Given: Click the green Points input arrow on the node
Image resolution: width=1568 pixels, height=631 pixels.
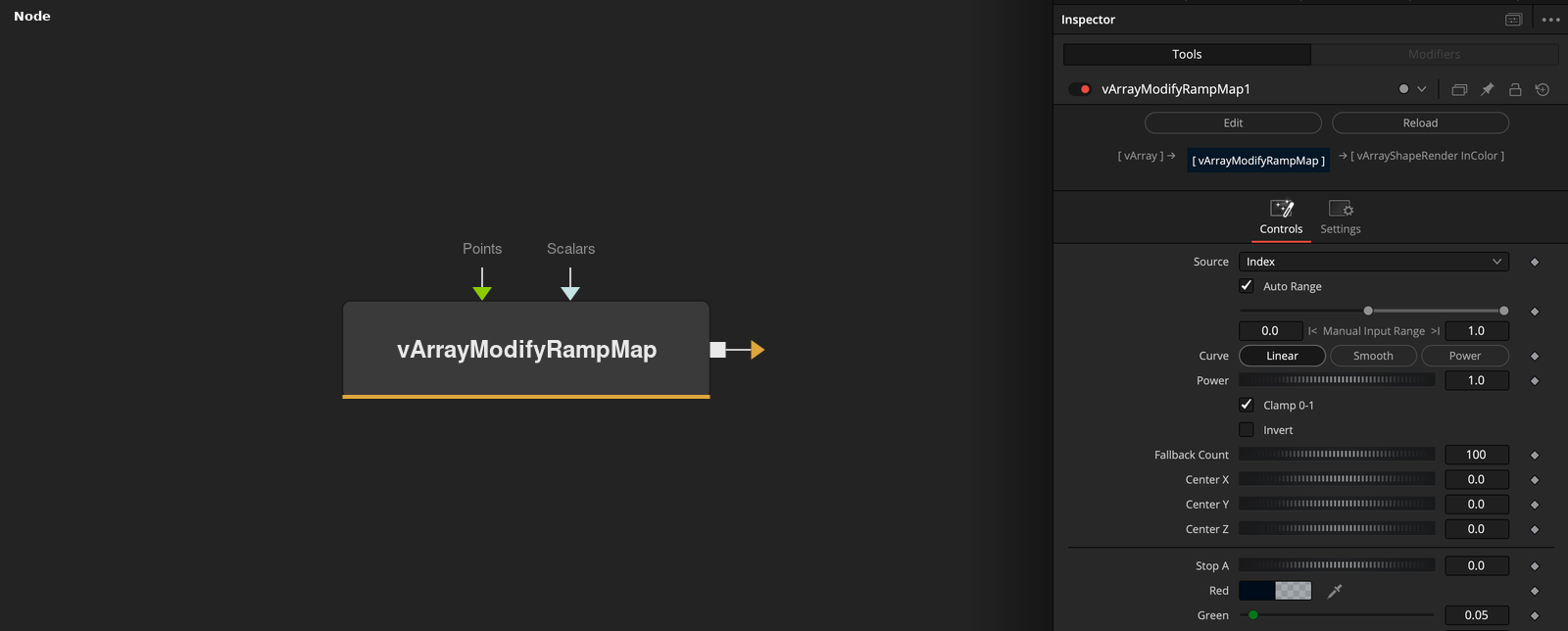Looking at the screenshot, I should 482,293.
